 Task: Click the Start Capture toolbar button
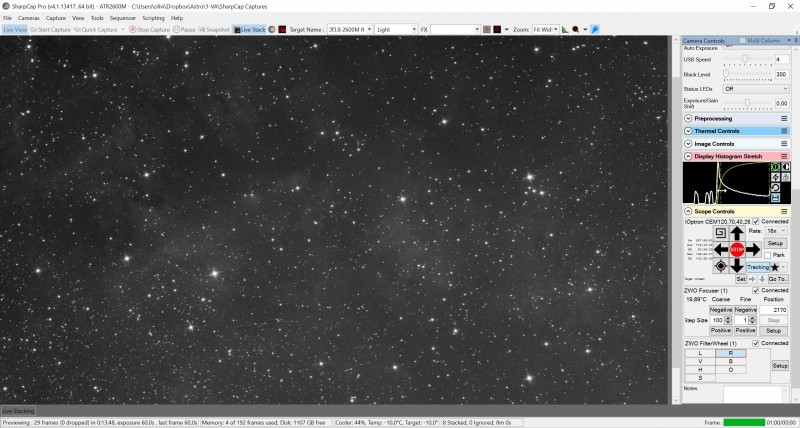point(50,30)
